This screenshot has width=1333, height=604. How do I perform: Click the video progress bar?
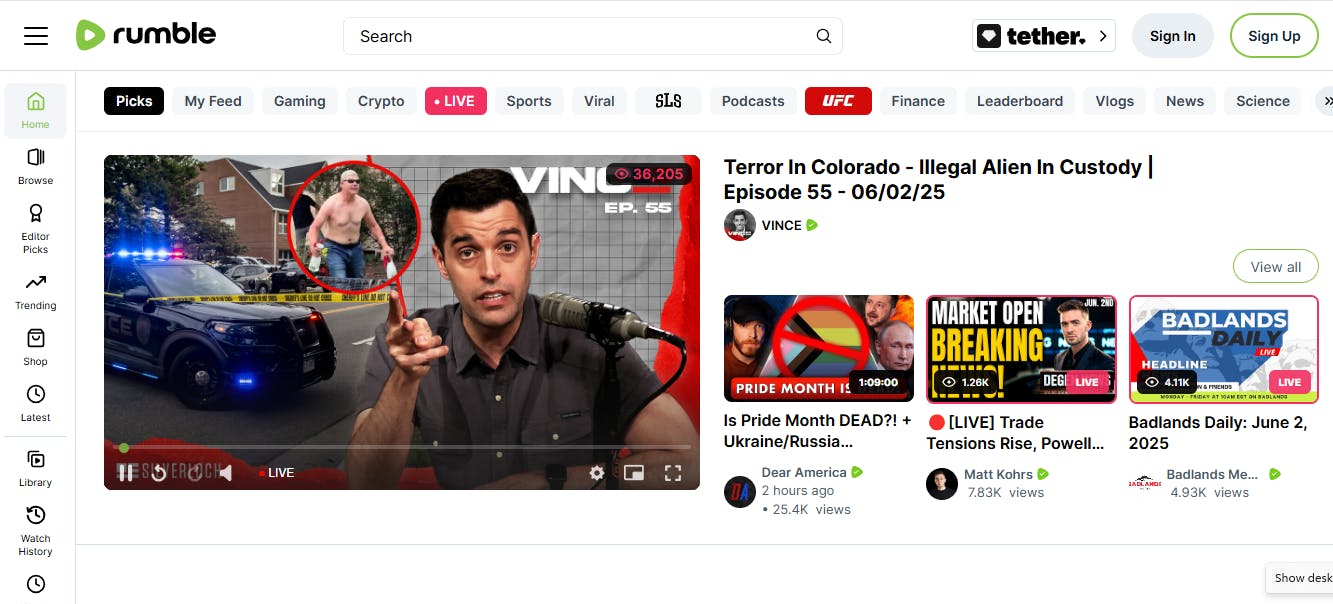click(x=402, y=447)
